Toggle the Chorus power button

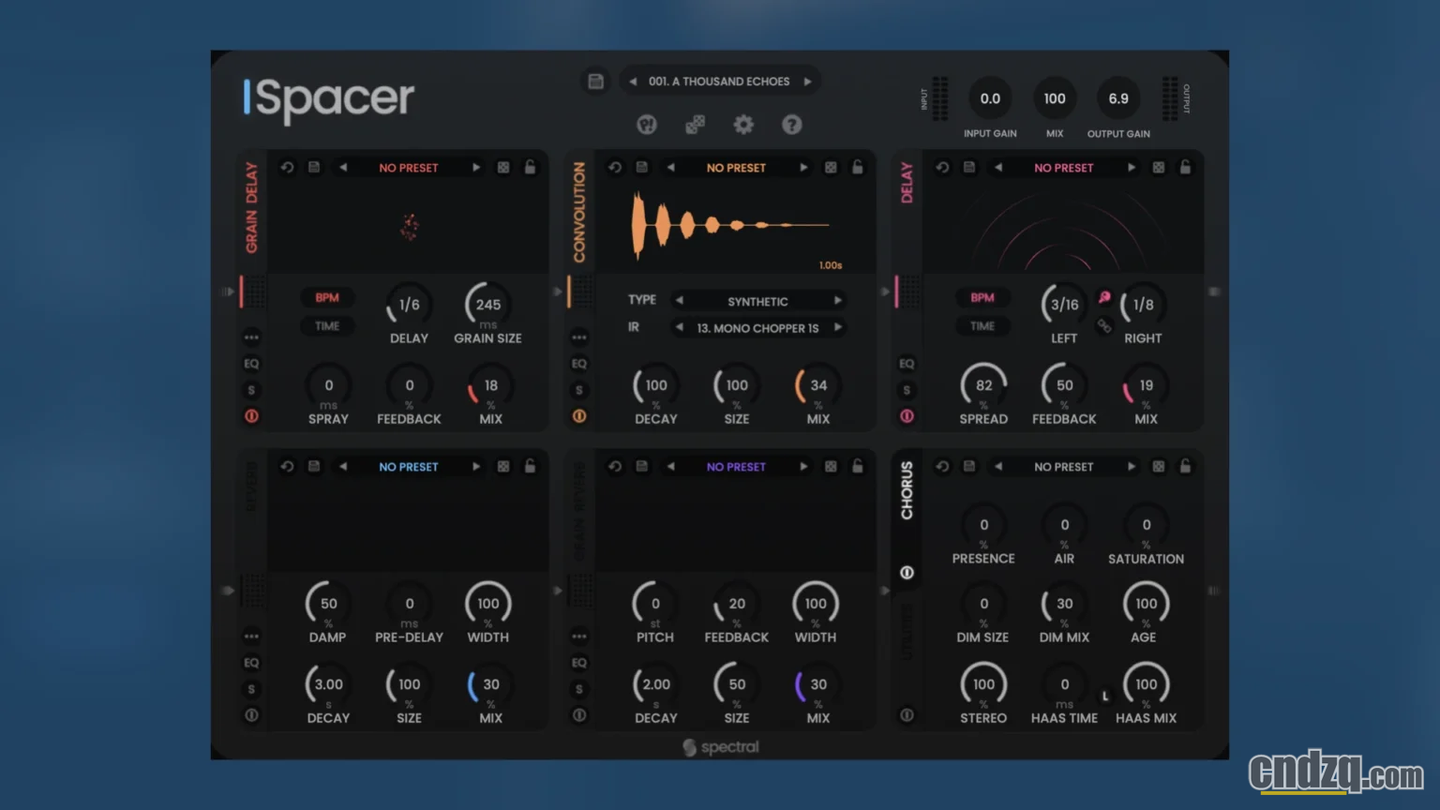tap(906, 572)
